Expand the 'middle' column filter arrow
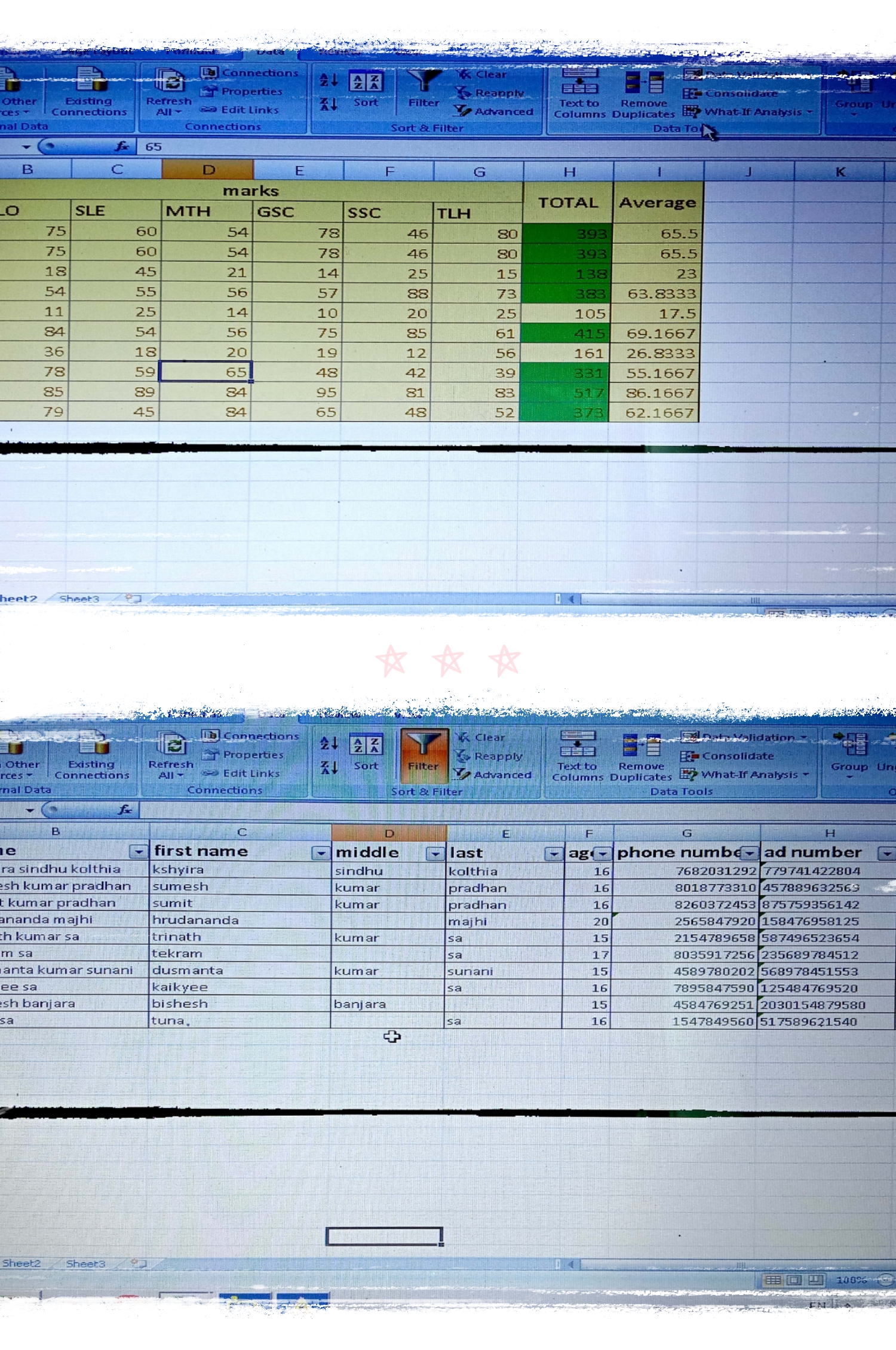 435,854
